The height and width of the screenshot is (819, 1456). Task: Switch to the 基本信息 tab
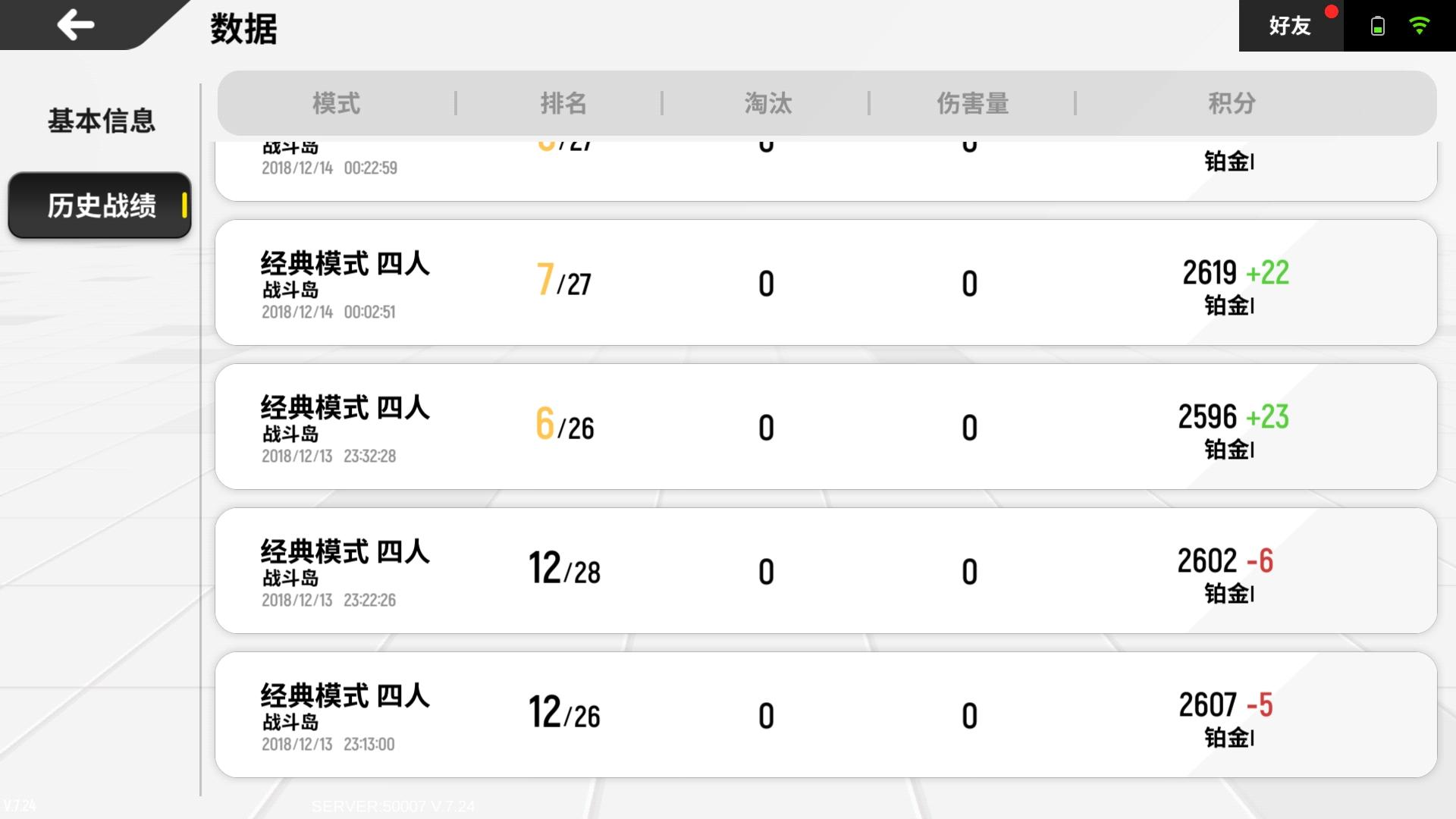(x=102, y=121)
